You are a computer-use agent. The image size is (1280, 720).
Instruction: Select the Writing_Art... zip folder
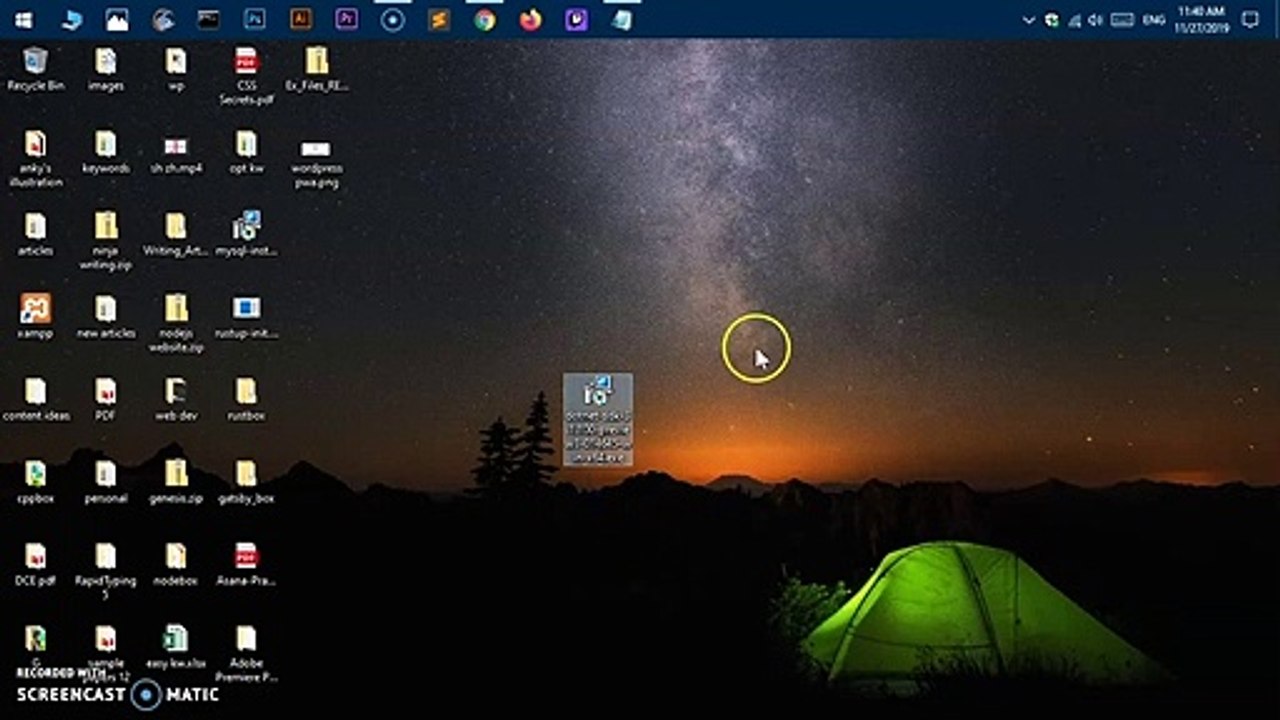tap(176, 235)
